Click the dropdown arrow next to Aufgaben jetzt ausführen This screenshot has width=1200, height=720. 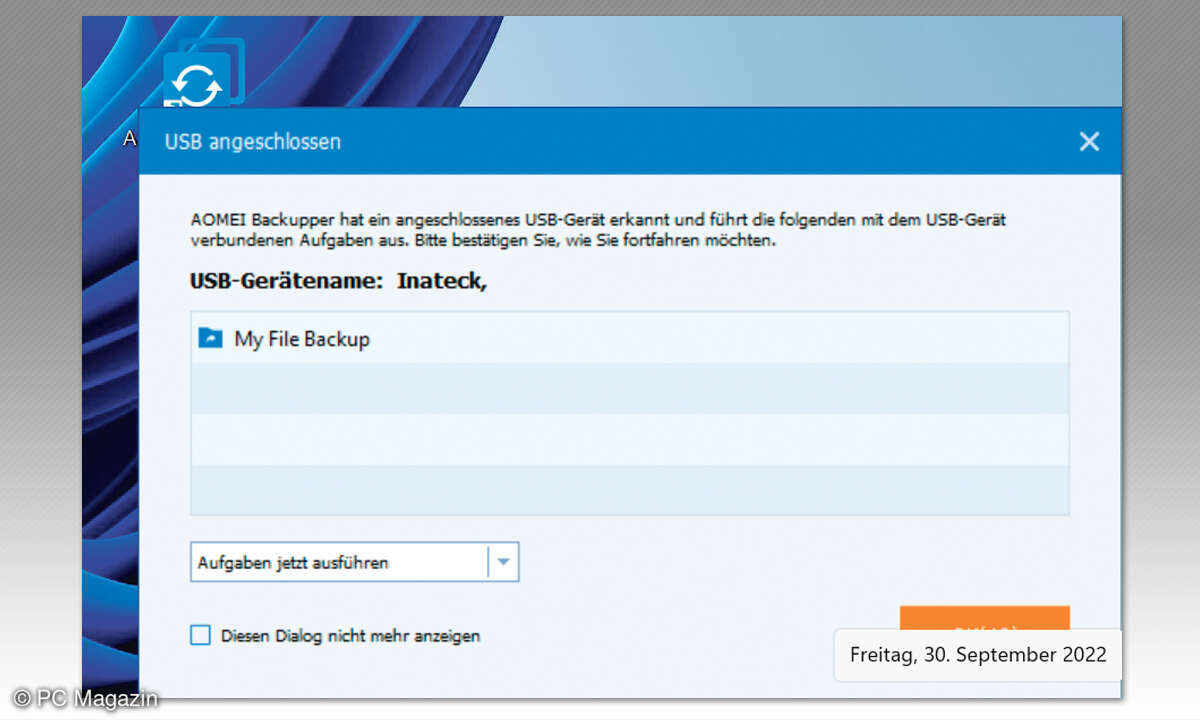point(503,563)
